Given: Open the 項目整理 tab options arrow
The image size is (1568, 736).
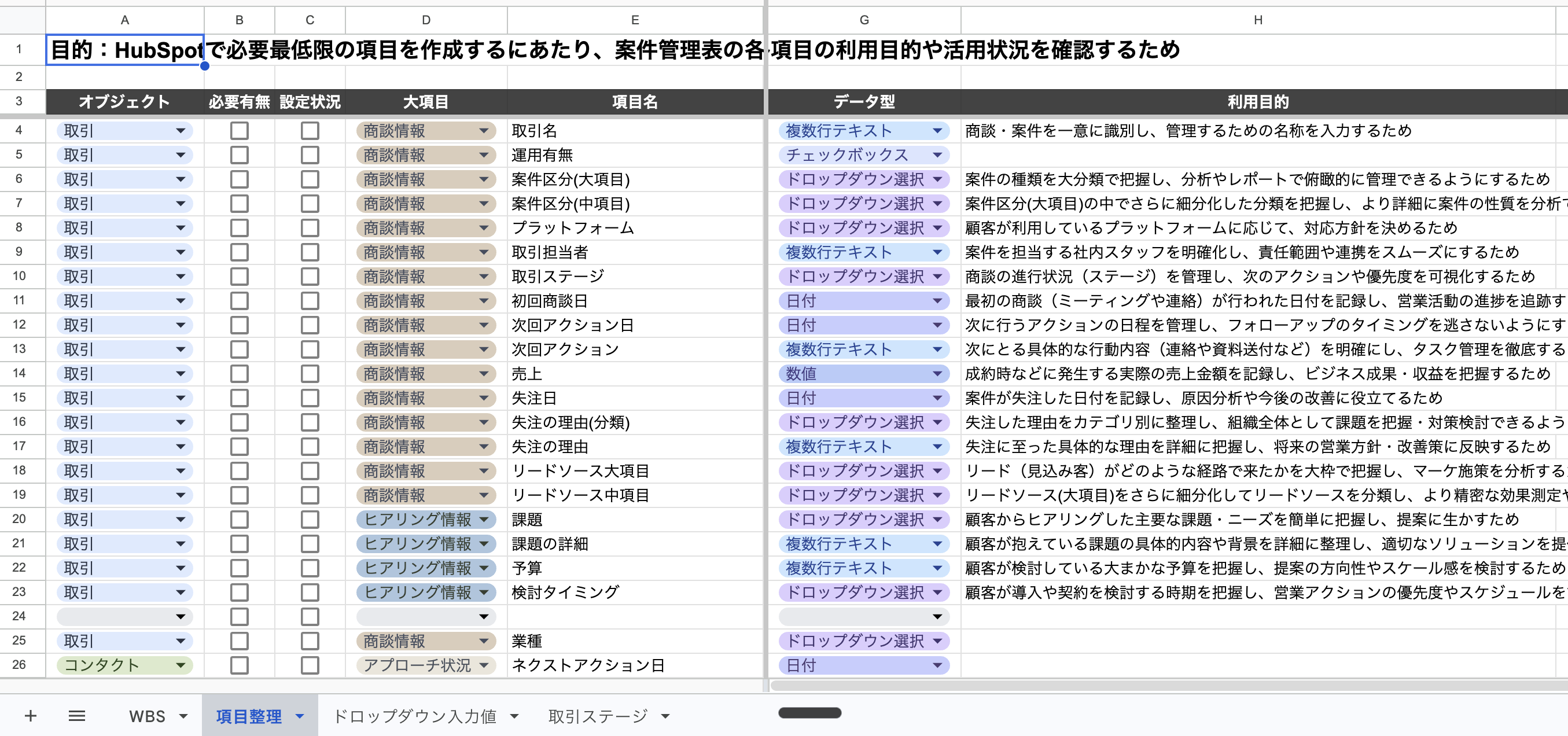Looking at the screenshot, I should (300, 716).
